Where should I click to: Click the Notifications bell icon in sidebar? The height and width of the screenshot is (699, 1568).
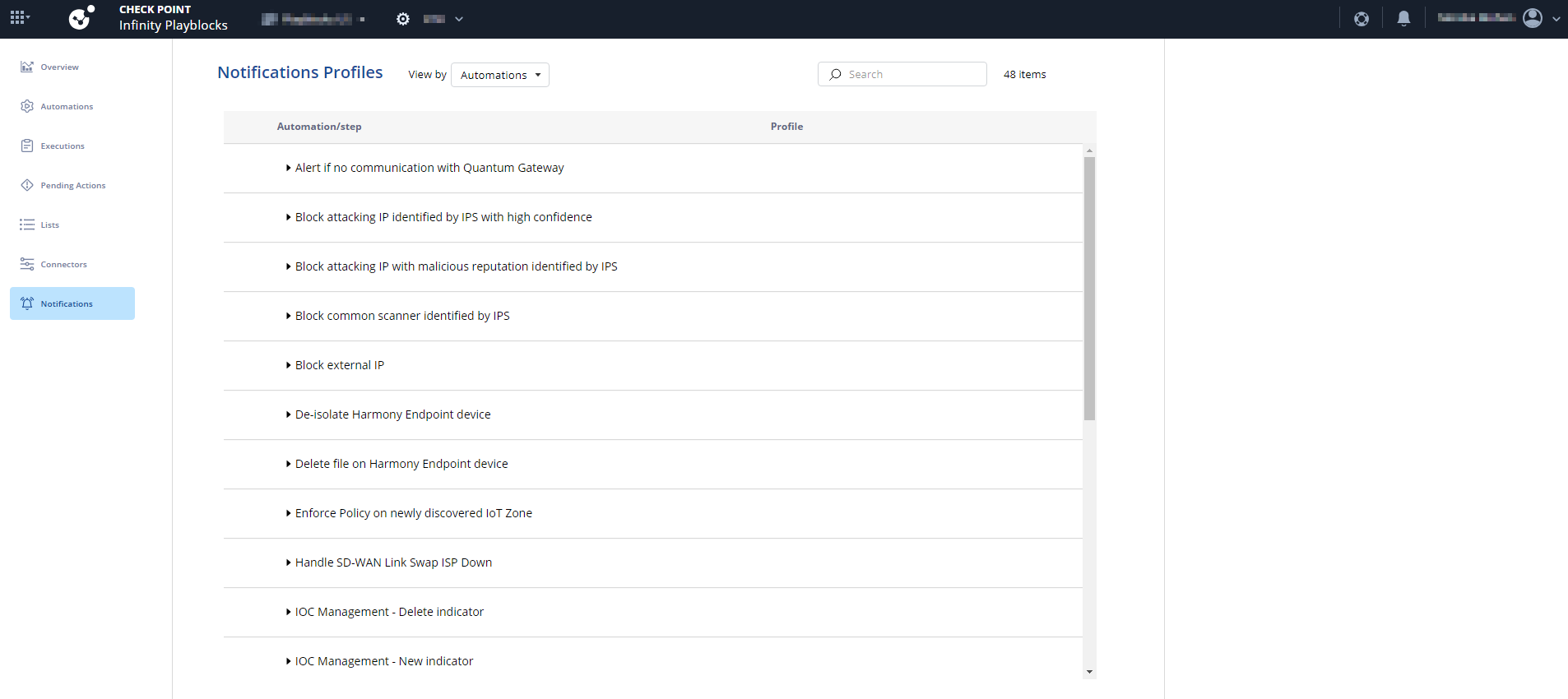[27, 303]
